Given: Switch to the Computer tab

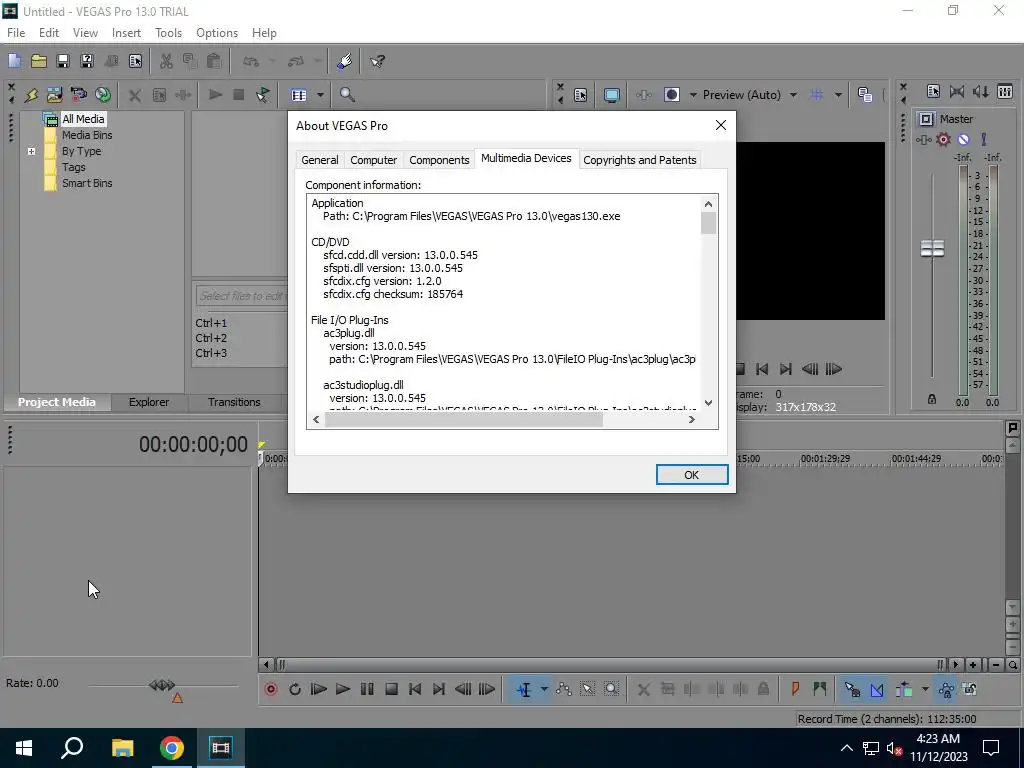Looking at the screenshot, I should pyautogui.click(x=374, y=160).
